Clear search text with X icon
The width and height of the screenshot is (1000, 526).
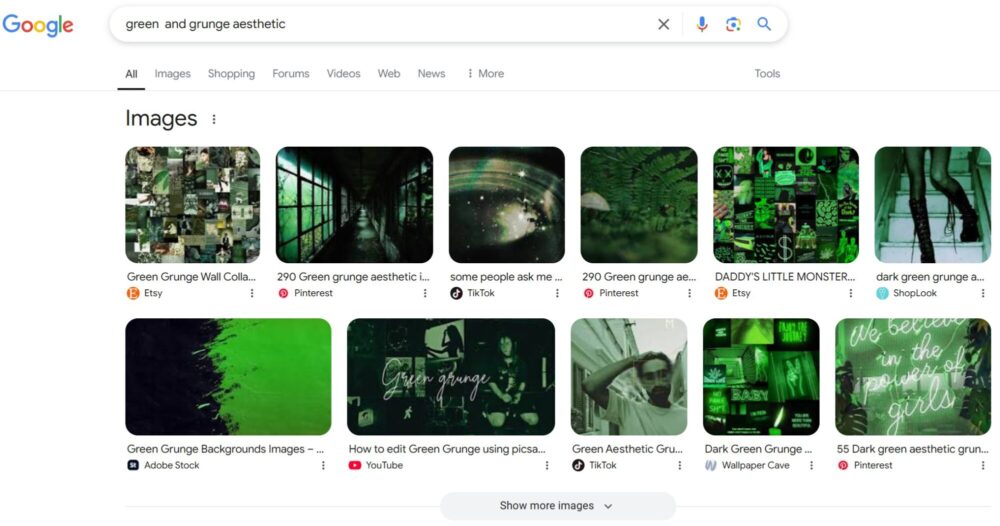click(x=663, y=24)
